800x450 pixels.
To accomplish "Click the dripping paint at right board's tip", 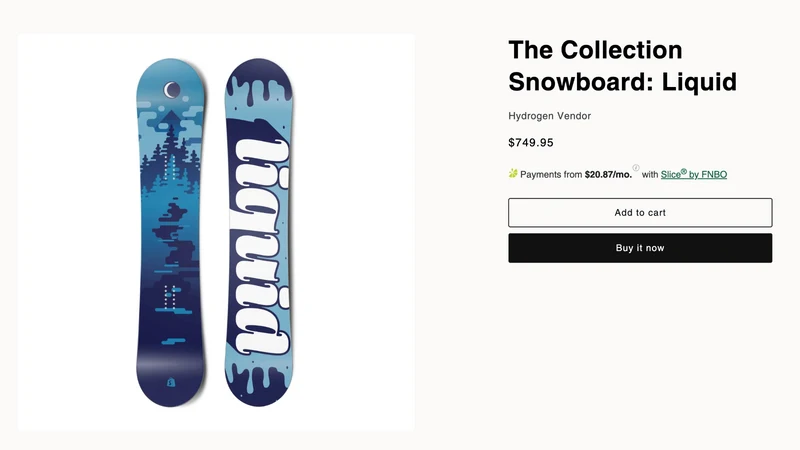I will pos(259,84).
